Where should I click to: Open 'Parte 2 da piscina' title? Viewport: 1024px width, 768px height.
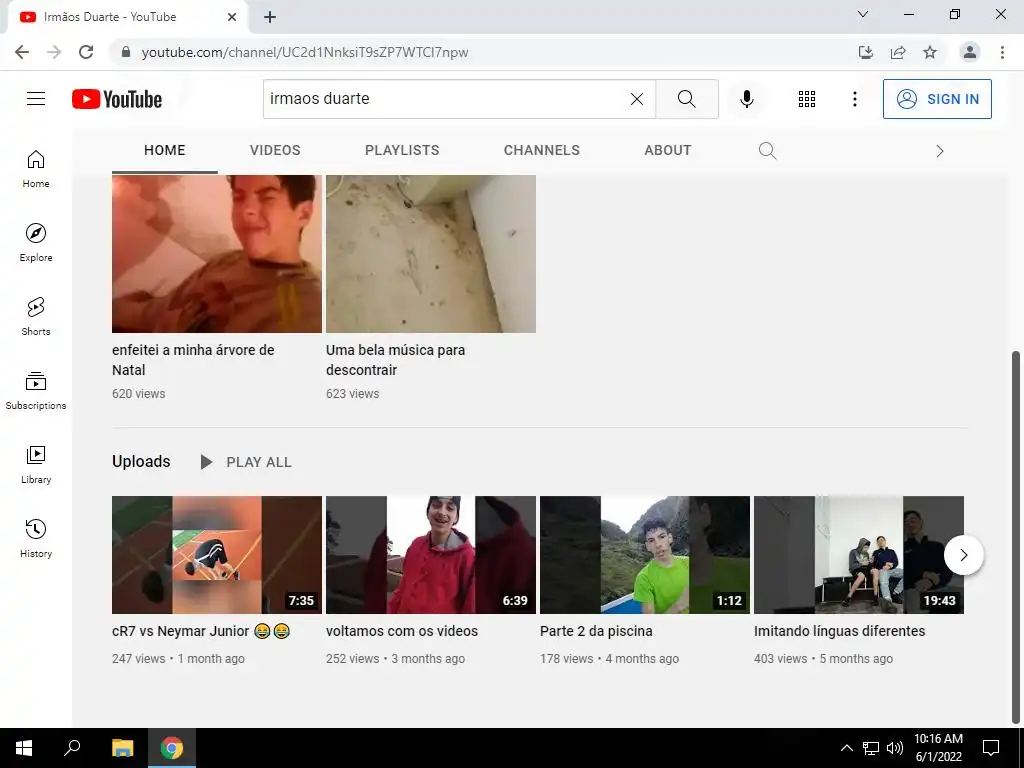(596, 632)
